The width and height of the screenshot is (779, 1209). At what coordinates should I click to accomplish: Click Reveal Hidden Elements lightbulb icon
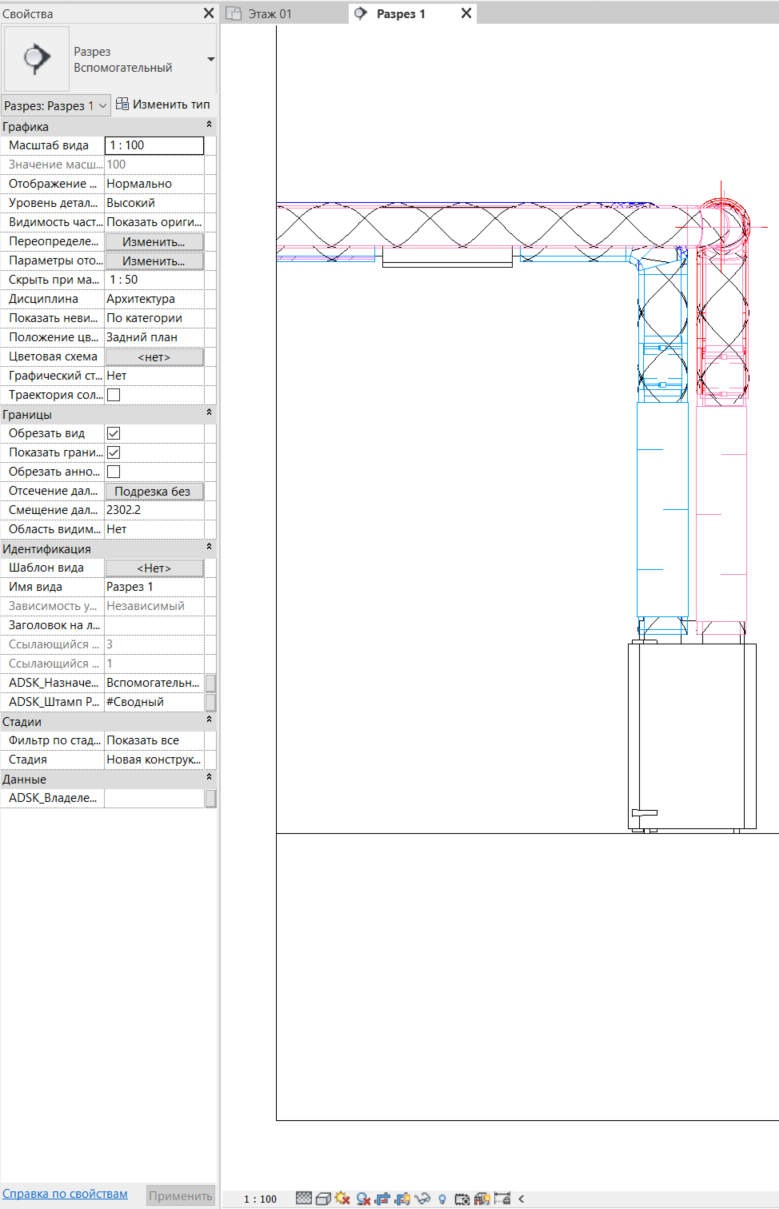coord(442,1198)
